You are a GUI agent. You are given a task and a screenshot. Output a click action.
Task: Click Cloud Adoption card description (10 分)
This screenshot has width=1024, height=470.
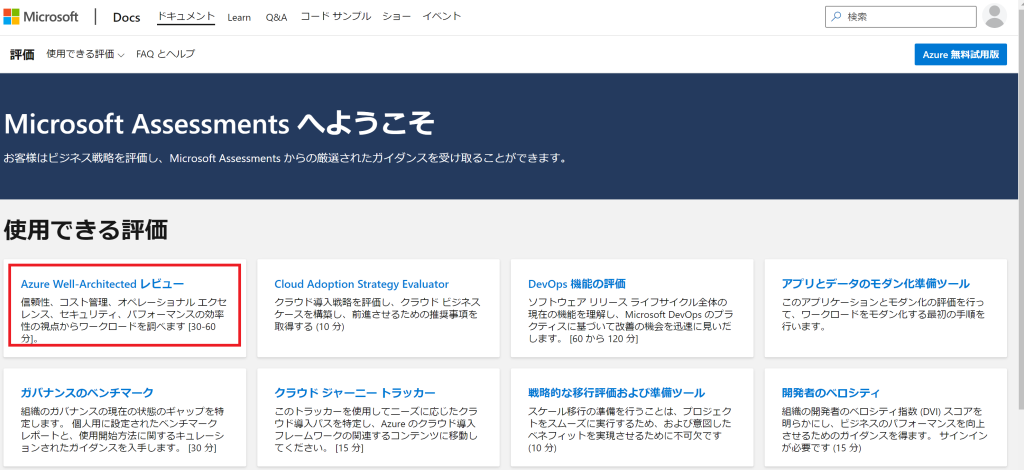[x=377, y=314]
